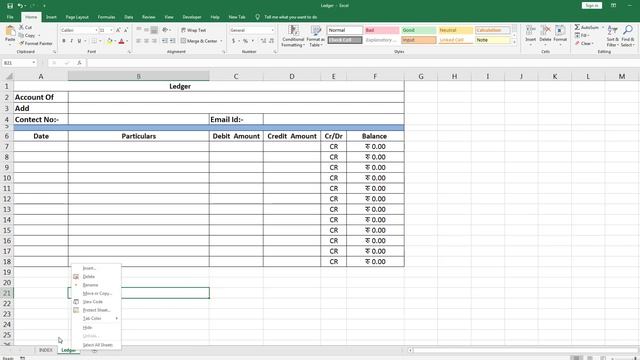Toggle Italic formatting
Image resolution: width=640 pixels, height=360 pixels.
(x=71, y=41)
